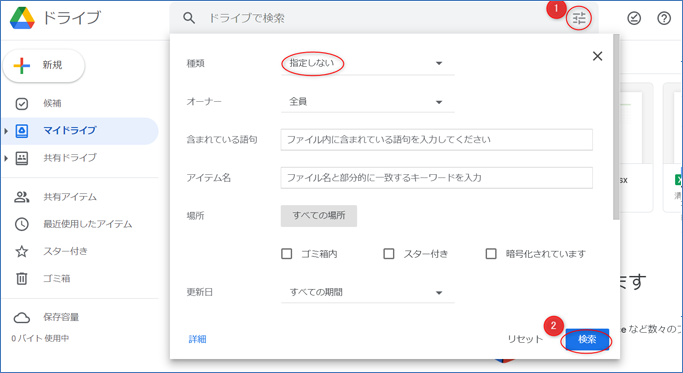Open the 種類 dropdown
Viewport: 683px width, 373px height.
[x=368, y=64]
